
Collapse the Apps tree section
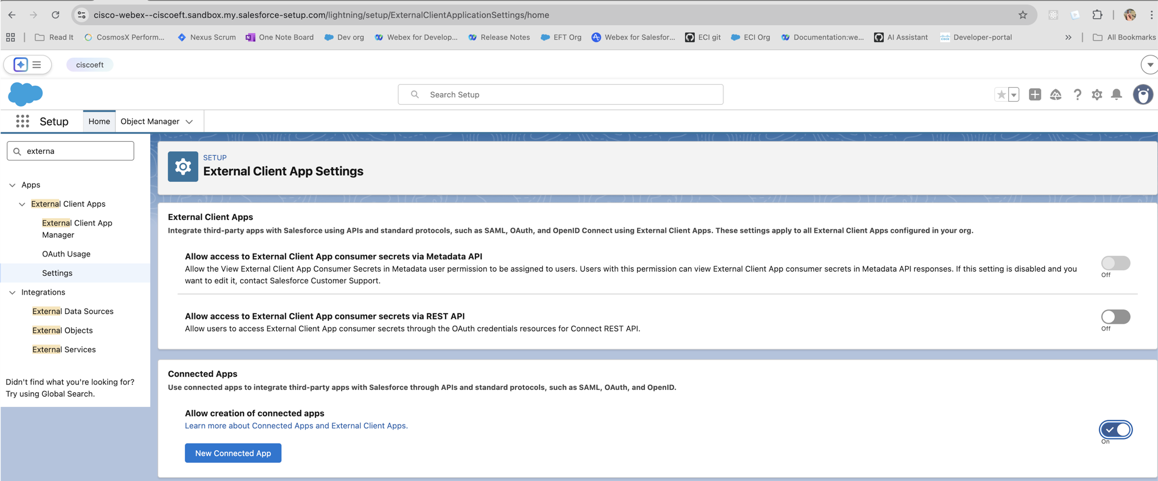point(12,185)
